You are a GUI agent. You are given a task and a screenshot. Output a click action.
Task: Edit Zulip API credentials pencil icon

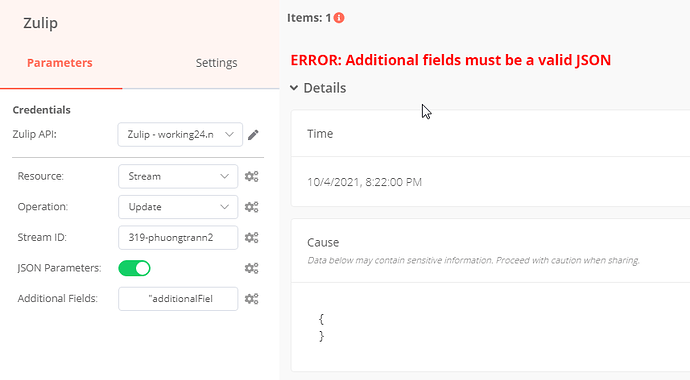(253, 135)
